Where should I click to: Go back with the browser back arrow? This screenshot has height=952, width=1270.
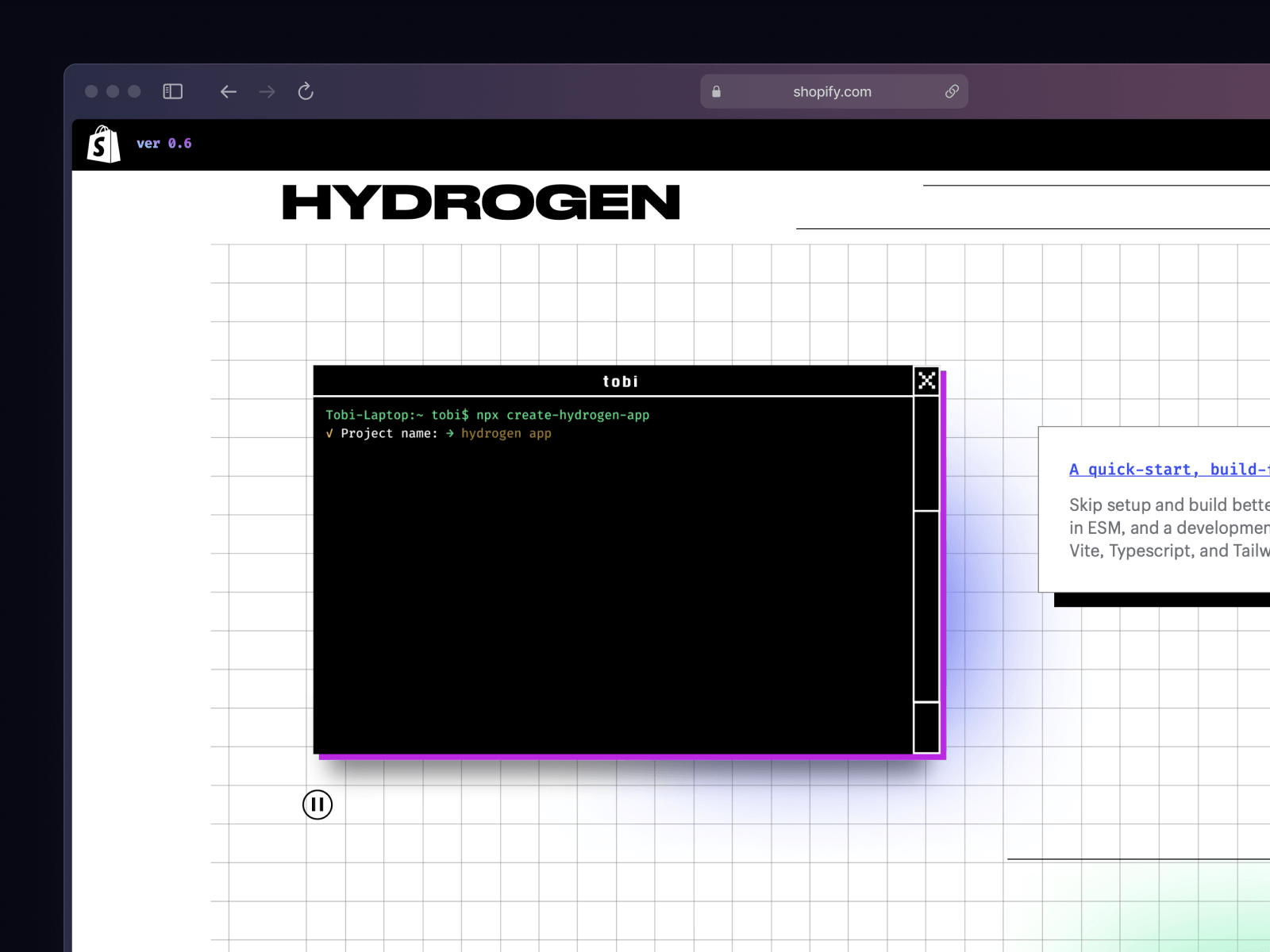[x=229, y=92]
